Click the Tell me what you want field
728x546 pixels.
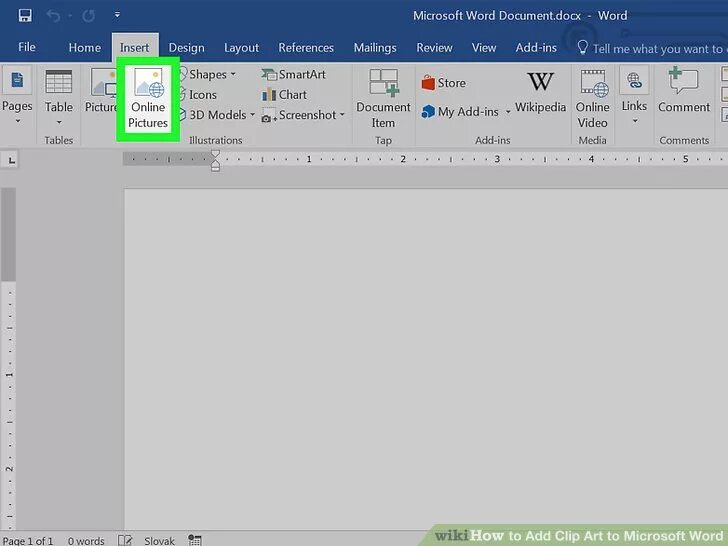[x=651, y=48]
